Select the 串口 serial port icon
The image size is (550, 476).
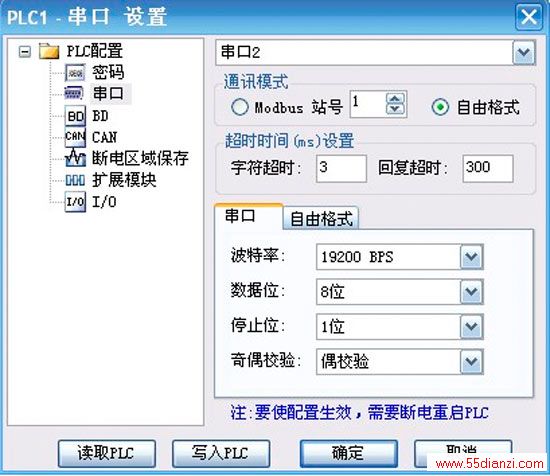(x=74, y=93)
